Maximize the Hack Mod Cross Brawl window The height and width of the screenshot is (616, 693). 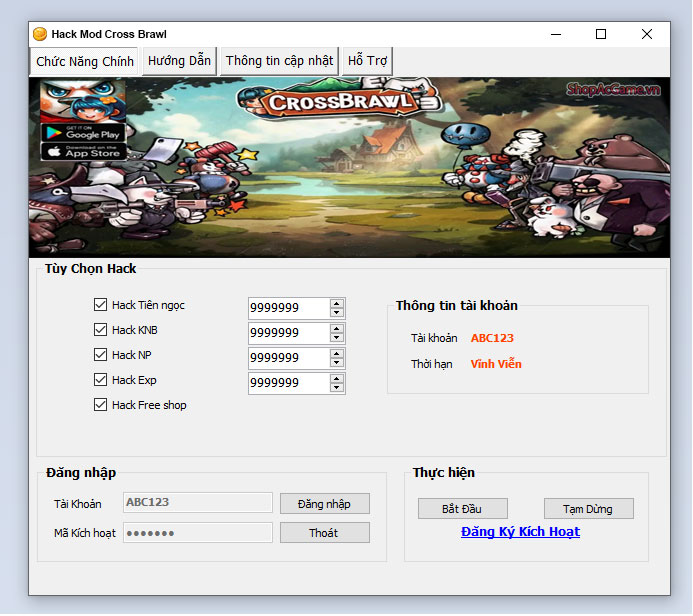[601, 34]
